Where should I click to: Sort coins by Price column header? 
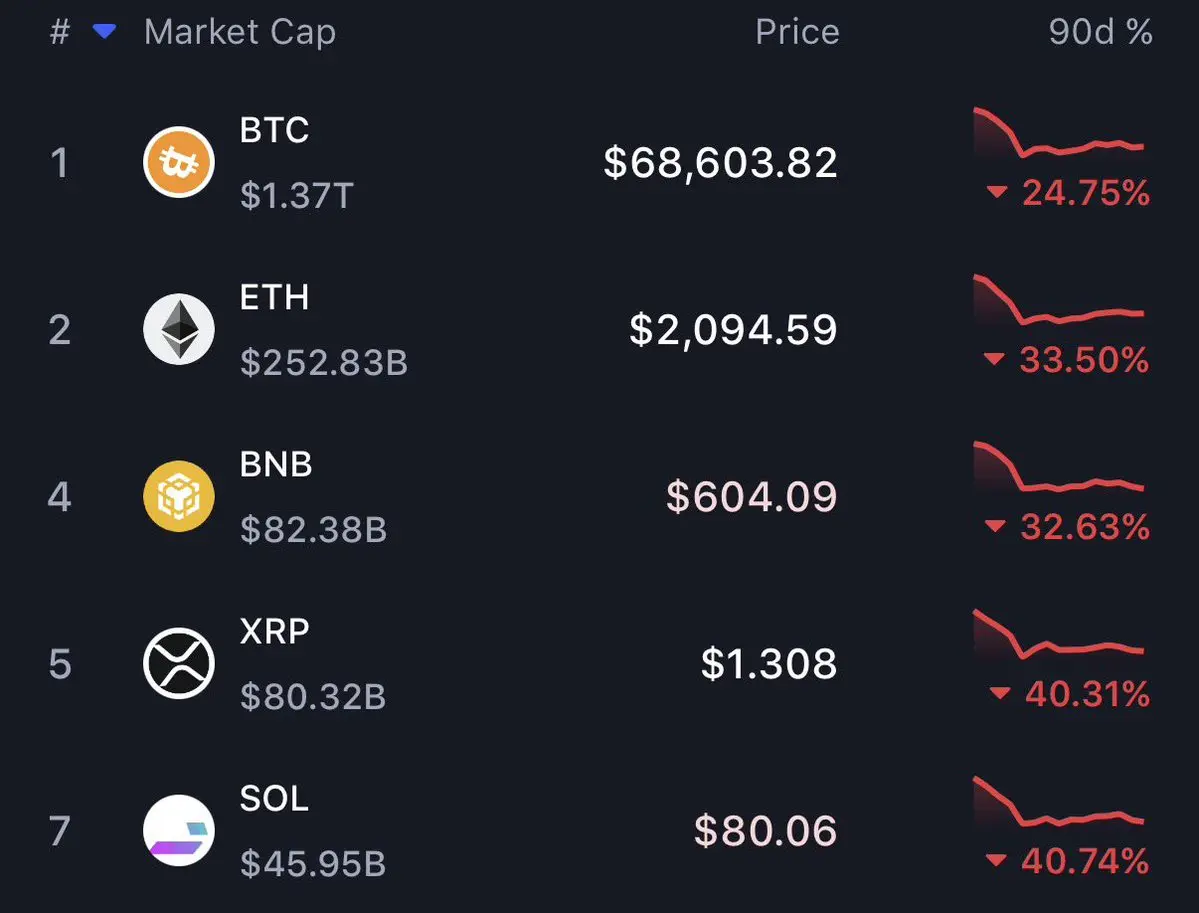point(798,32)
